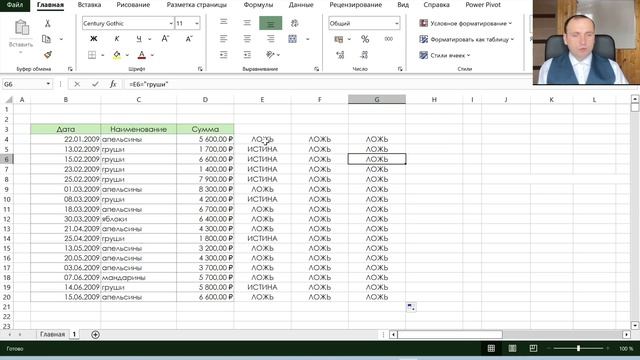640x360 pixels.
Task: Open Стили ячеек menu
Action: click(x=445, y=55)
